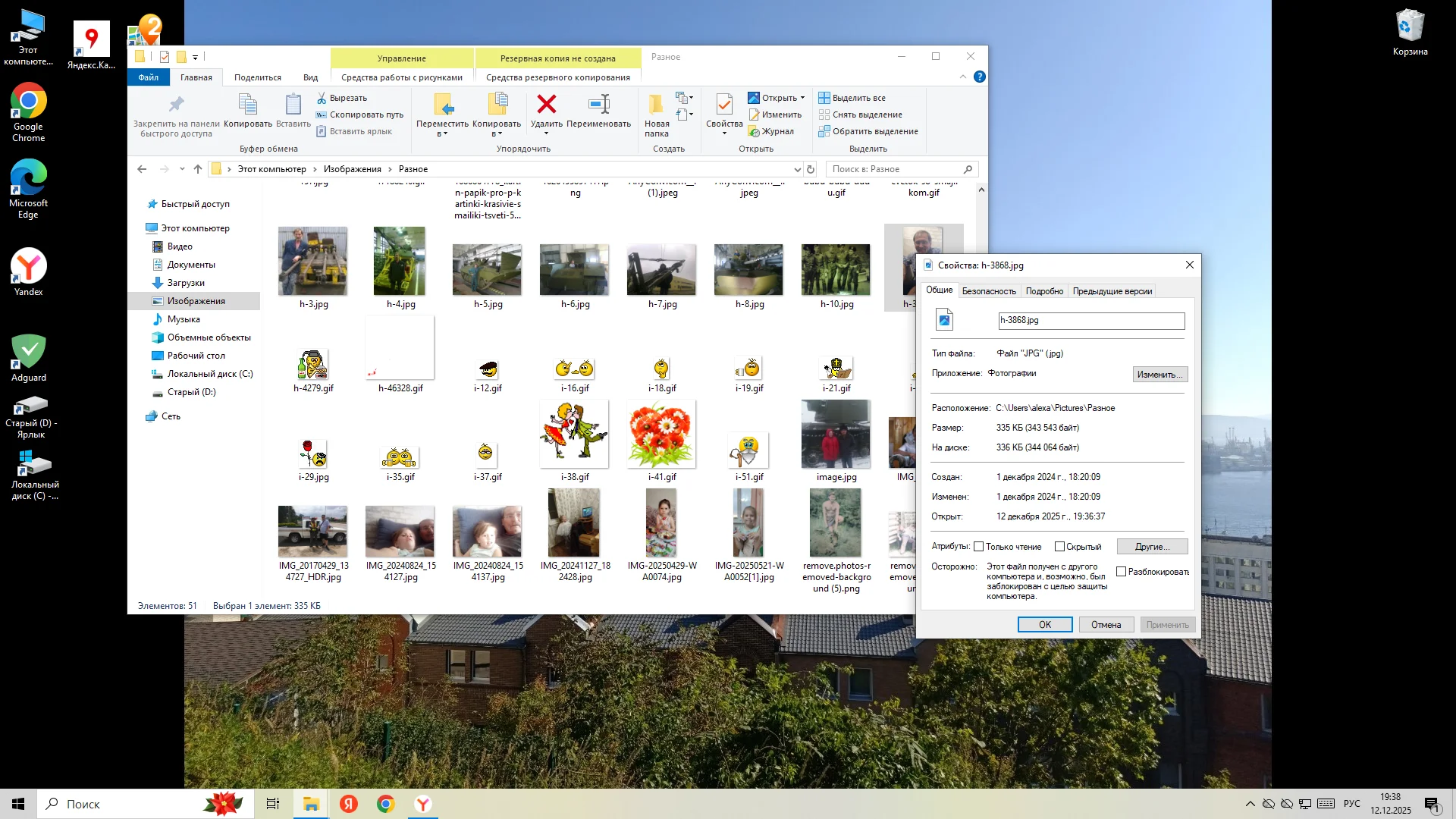The height and width of the screenshot is (819, 1456).
Task: Collapse the ribbon with the chevron
Action: 962,77
